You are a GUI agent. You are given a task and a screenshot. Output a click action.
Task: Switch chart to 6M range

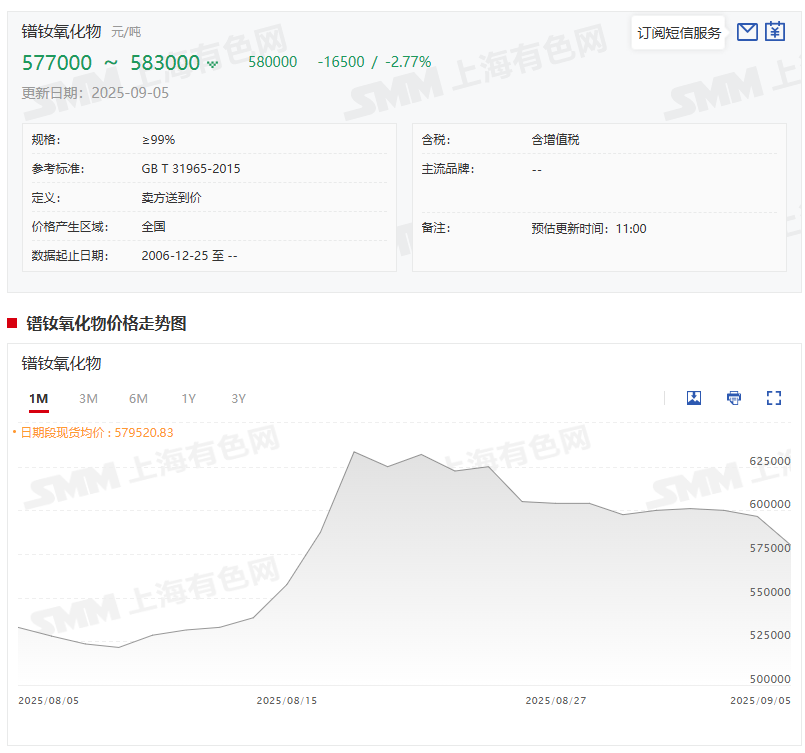pos(138,399)
